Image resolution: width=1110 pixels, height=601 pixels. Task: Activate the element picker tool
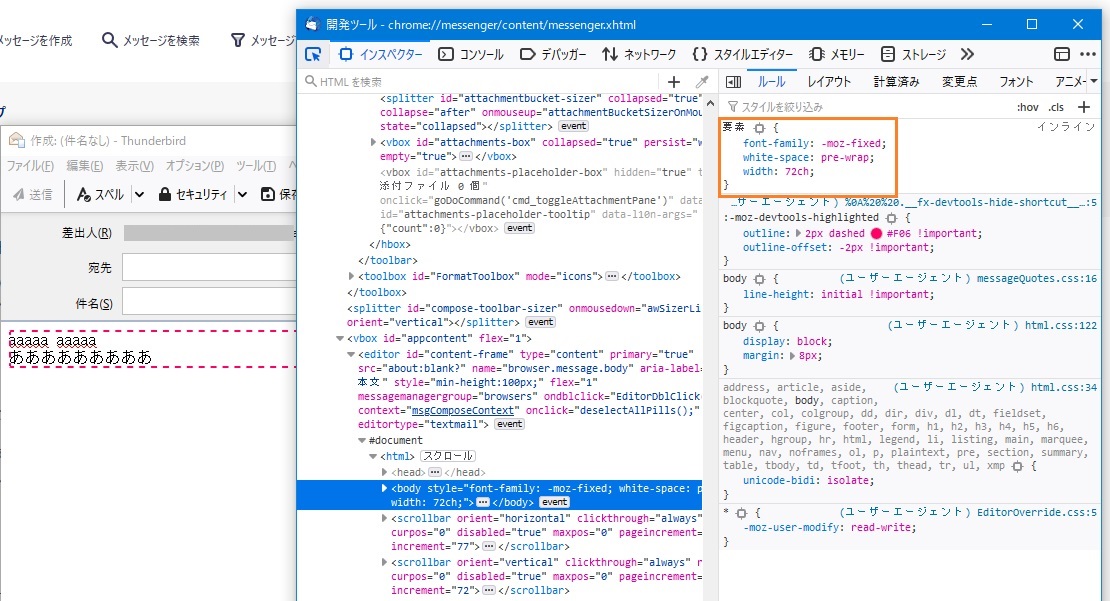314,54
